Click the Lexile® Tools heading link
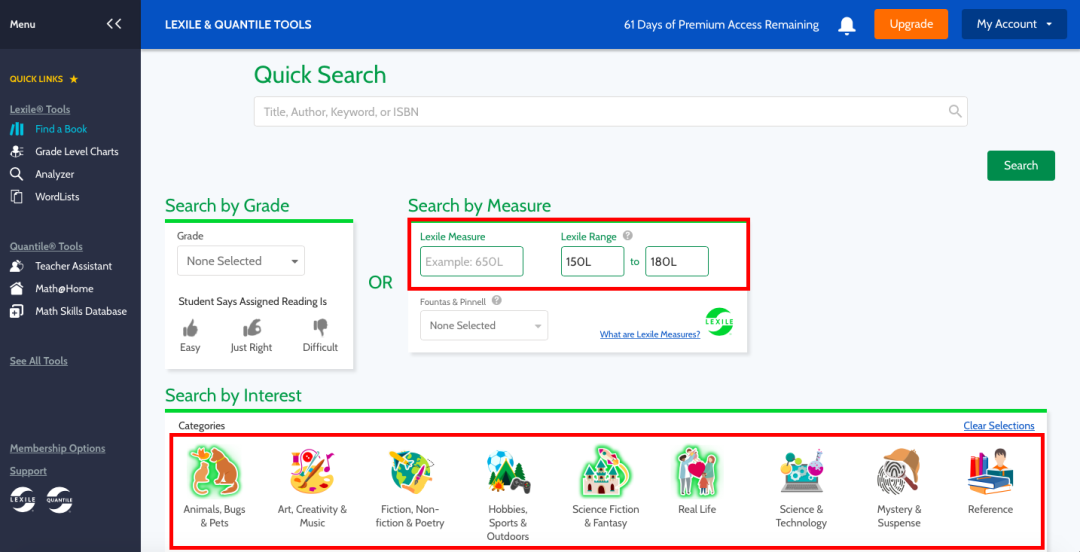 (x=39, y=110)
